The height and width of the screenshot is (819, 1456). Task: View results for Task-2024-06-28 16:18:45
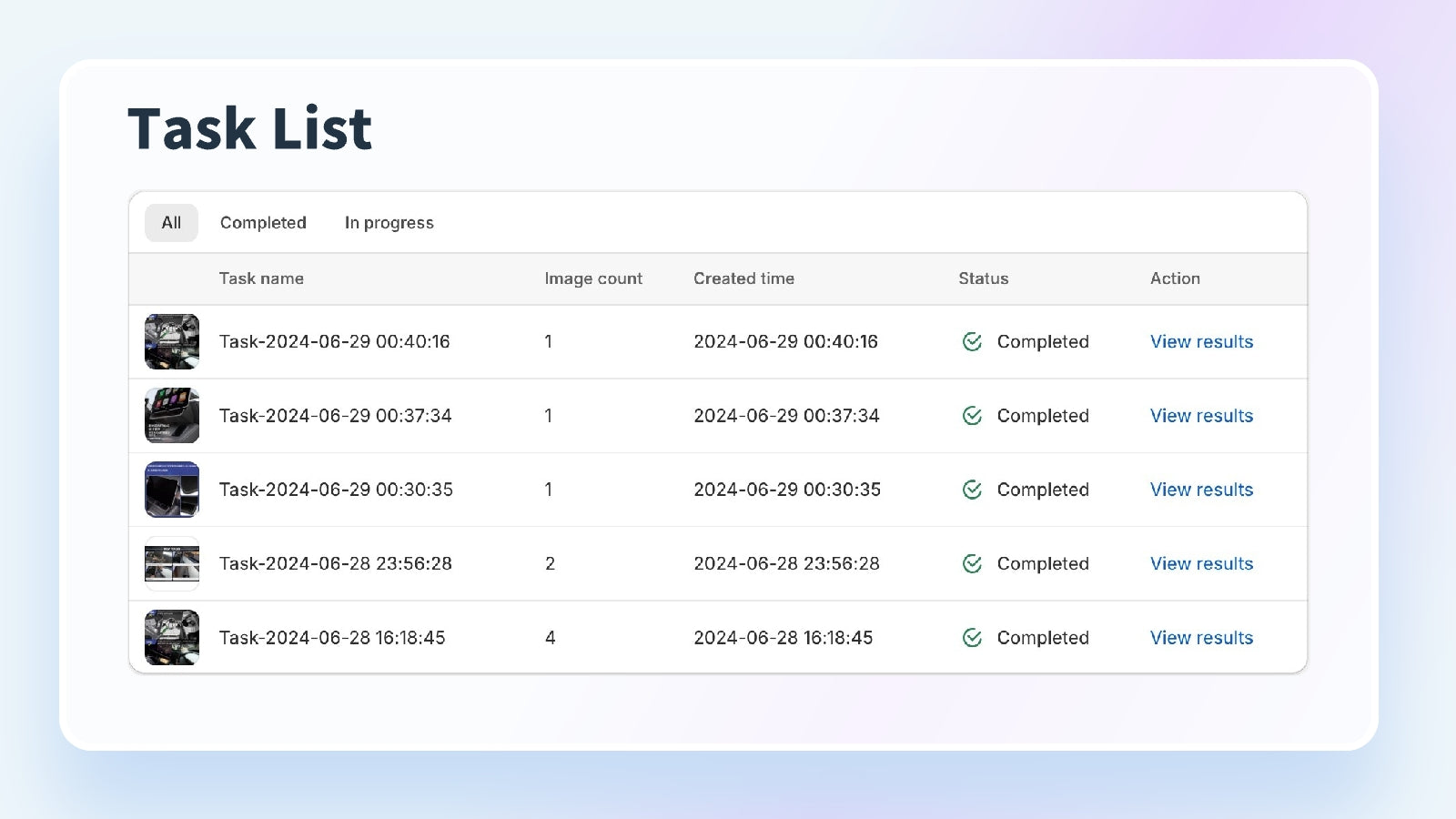click(1201, 638)
